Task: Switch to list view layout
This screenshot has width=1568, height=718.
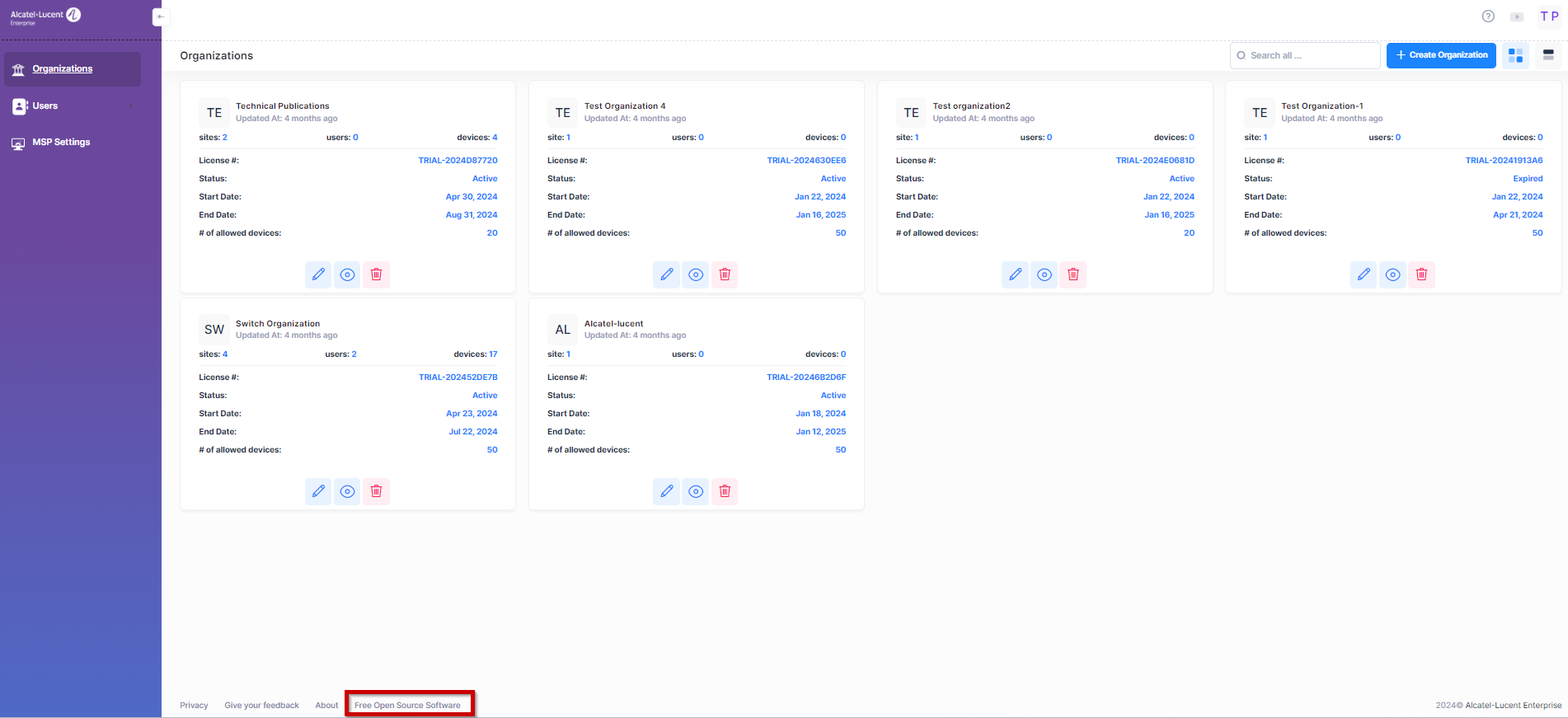Action: pyautogui.click(x=1548, y=55)
